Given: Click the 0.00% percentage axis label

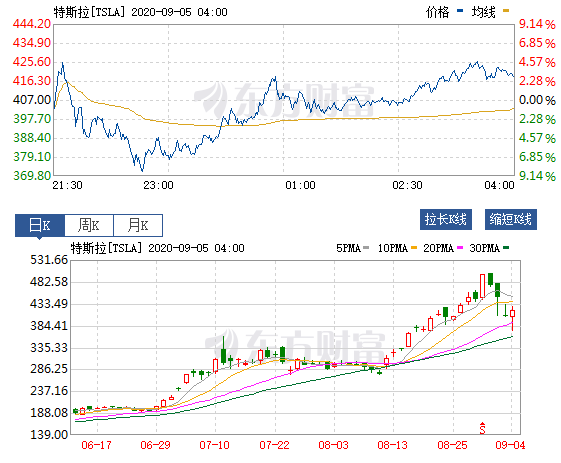Looking at the screenshot, I should pyautogui.click(x=537, y=100).
